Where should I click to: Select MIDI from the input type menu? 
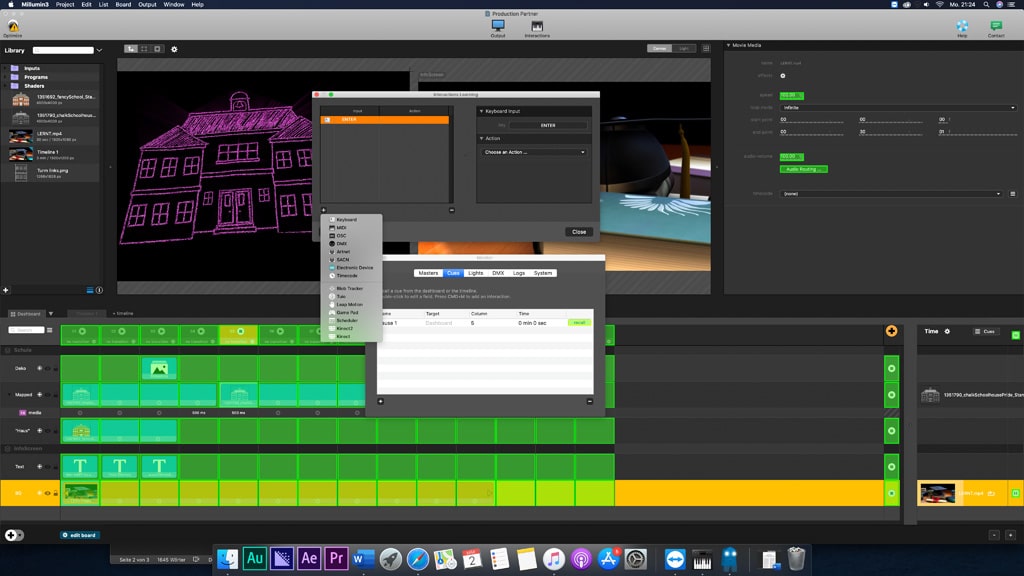click(342, 227)
